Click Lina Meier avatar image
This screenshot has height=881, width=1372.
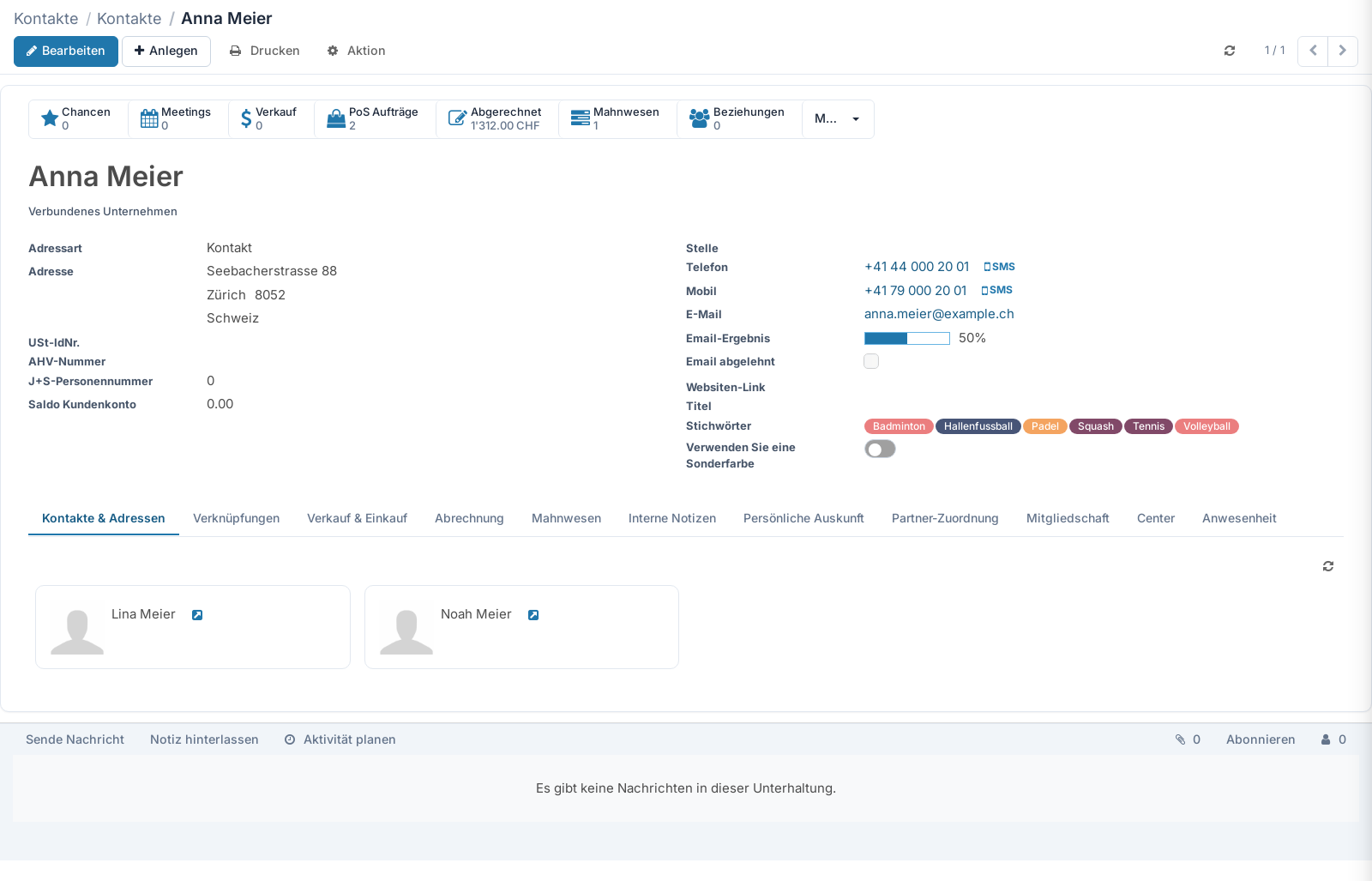(x=77, y=629)
